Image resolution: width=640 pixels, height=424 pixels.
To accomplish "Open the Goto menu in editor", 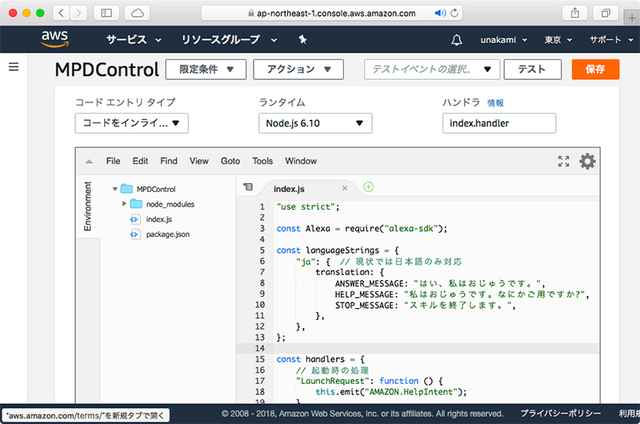I will 230,161.
